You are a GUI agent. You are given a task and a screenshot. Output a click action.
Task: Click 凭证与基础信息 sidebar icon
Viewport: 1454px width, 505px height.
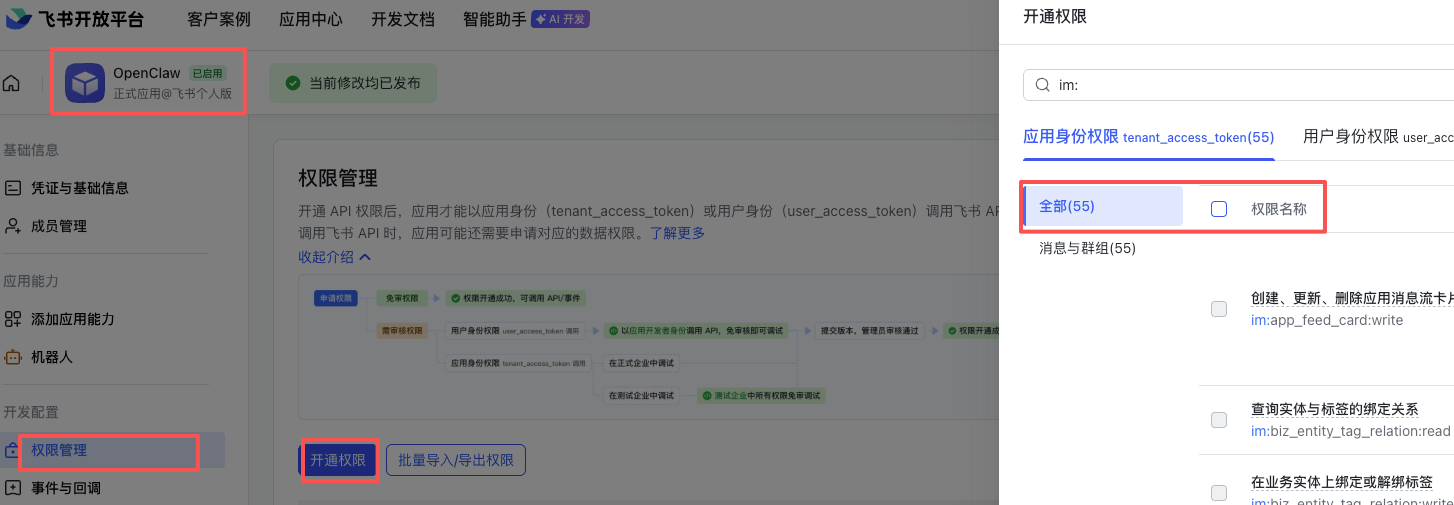[x=13, y=188]
